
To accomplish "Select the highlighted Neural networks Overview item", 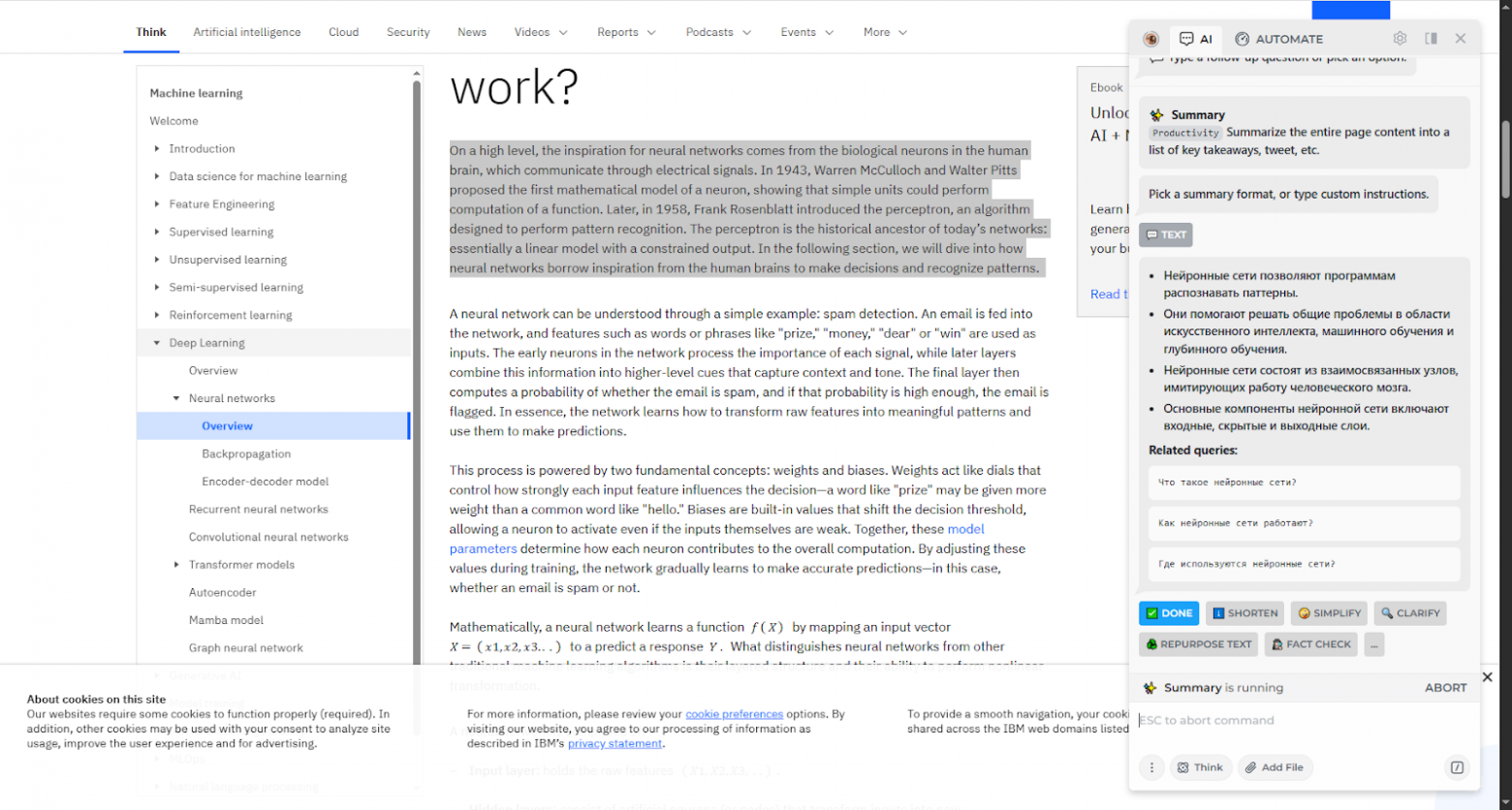I will click(274, 426).
